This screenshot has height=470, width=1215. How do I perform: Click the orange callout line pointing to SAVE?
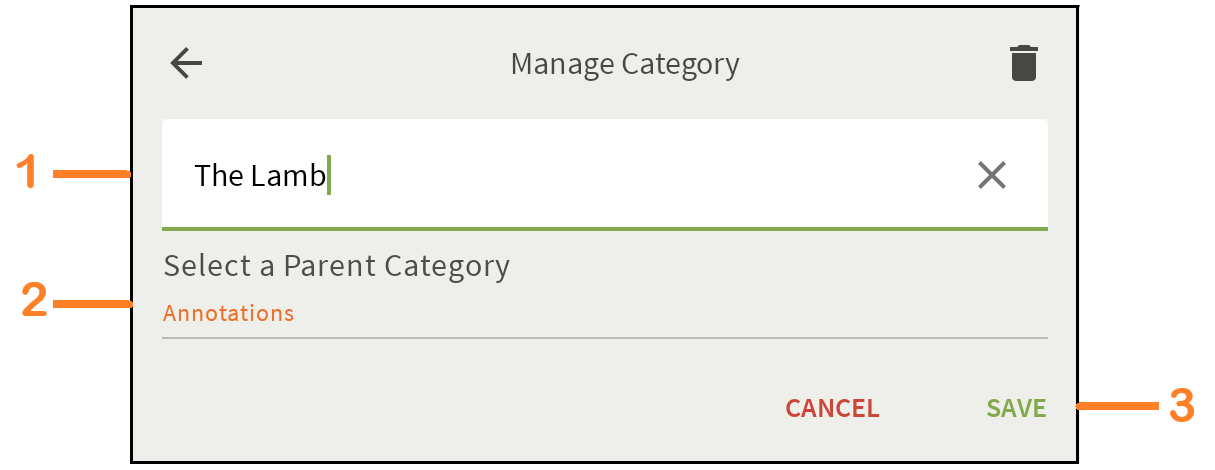tap(1115, 407)
